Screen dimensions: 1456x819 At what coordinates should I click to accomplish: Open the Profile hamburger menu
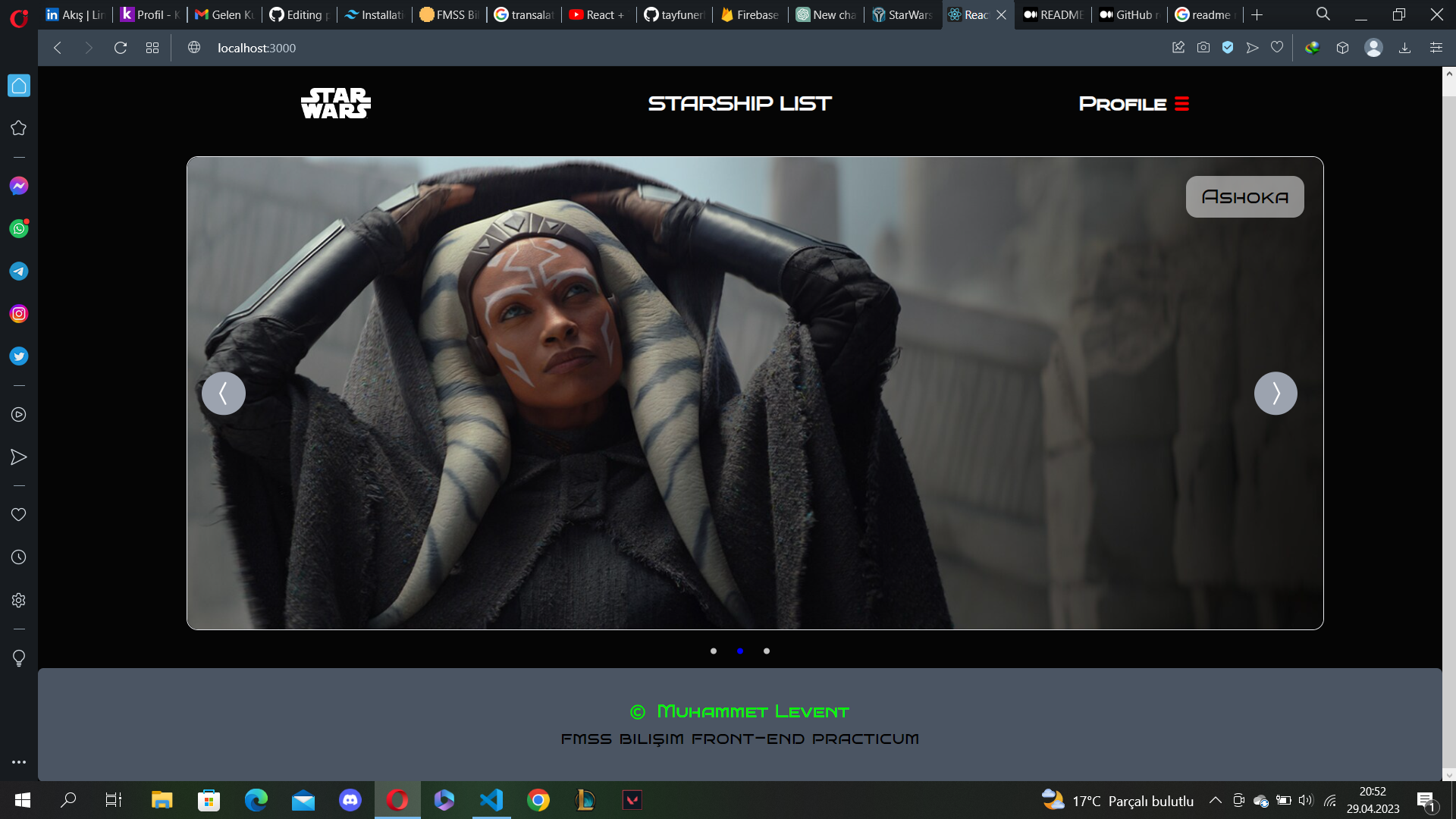pyautogui.click(x=1181, y=103)
